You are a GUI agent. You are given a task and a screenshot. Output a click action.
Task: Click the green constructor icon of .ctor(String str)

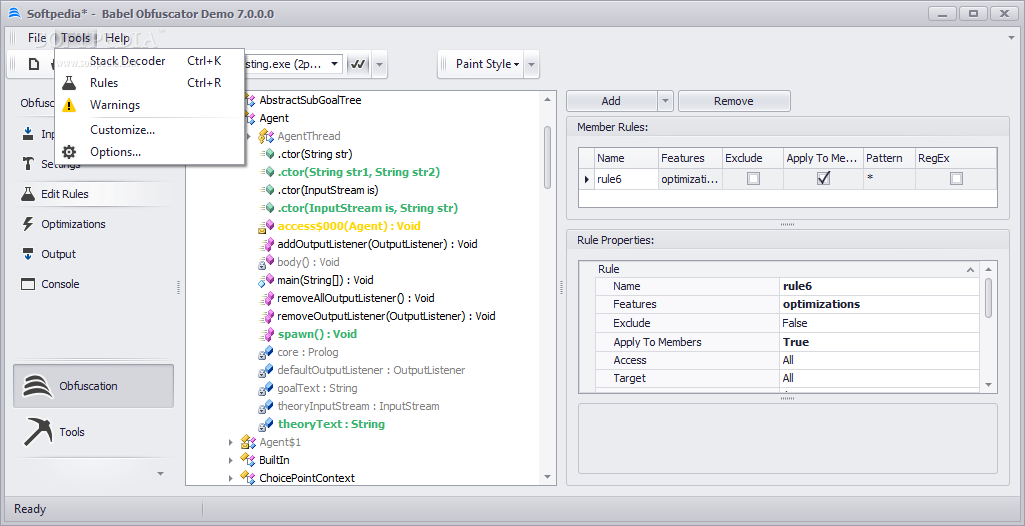pos(267,154)
